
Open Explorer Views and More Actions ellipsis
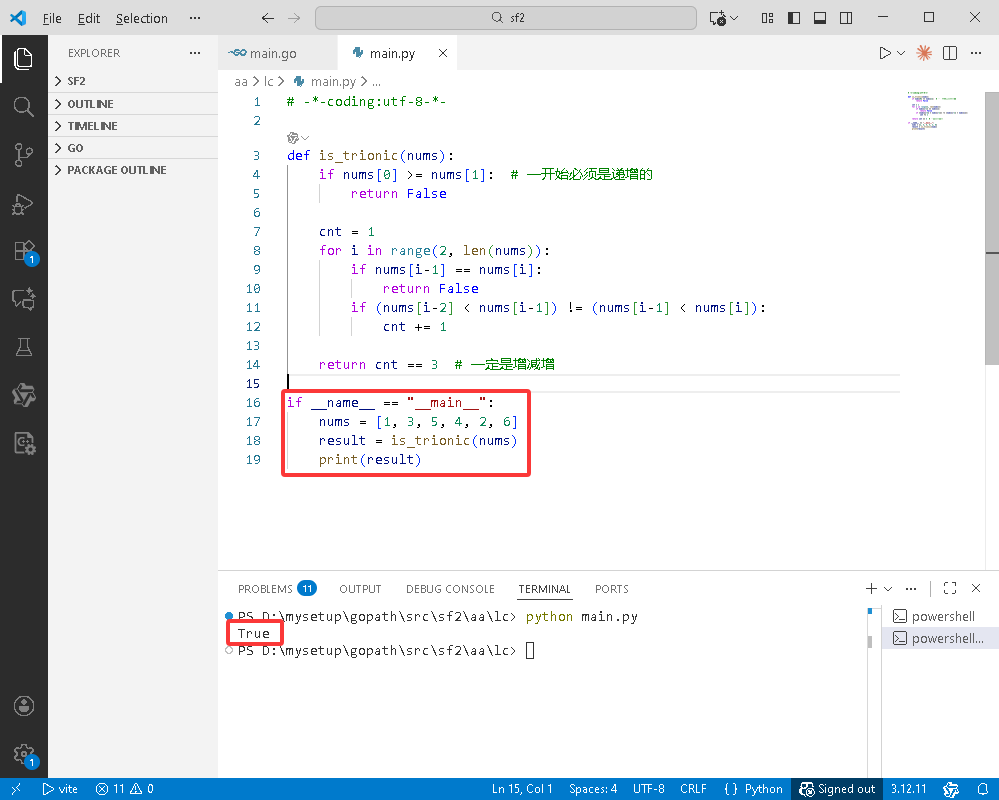click(x=195, y=53)
